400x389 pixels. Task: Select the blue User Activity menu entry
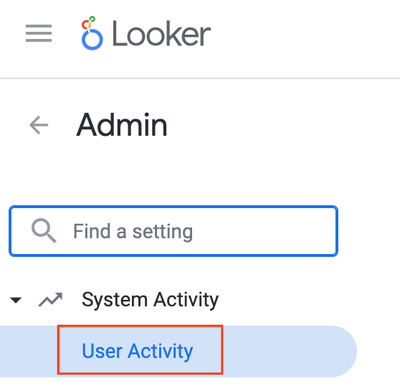pos(137,351)
